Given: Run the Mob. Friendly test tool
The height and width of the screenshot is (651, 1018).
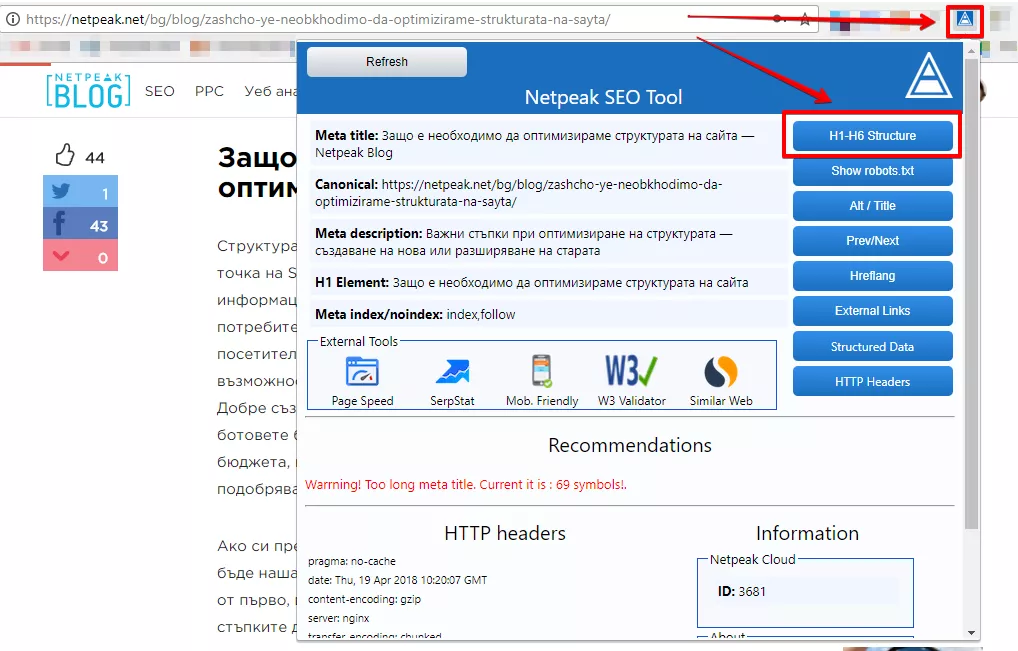Looking at the screenshot, I should (x=542, y=382).
